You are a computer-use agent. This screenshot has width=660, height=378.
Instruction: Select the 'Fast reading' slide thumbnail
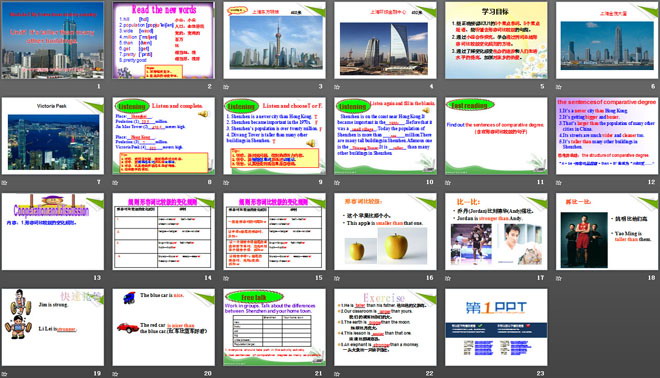pos(496,136)
